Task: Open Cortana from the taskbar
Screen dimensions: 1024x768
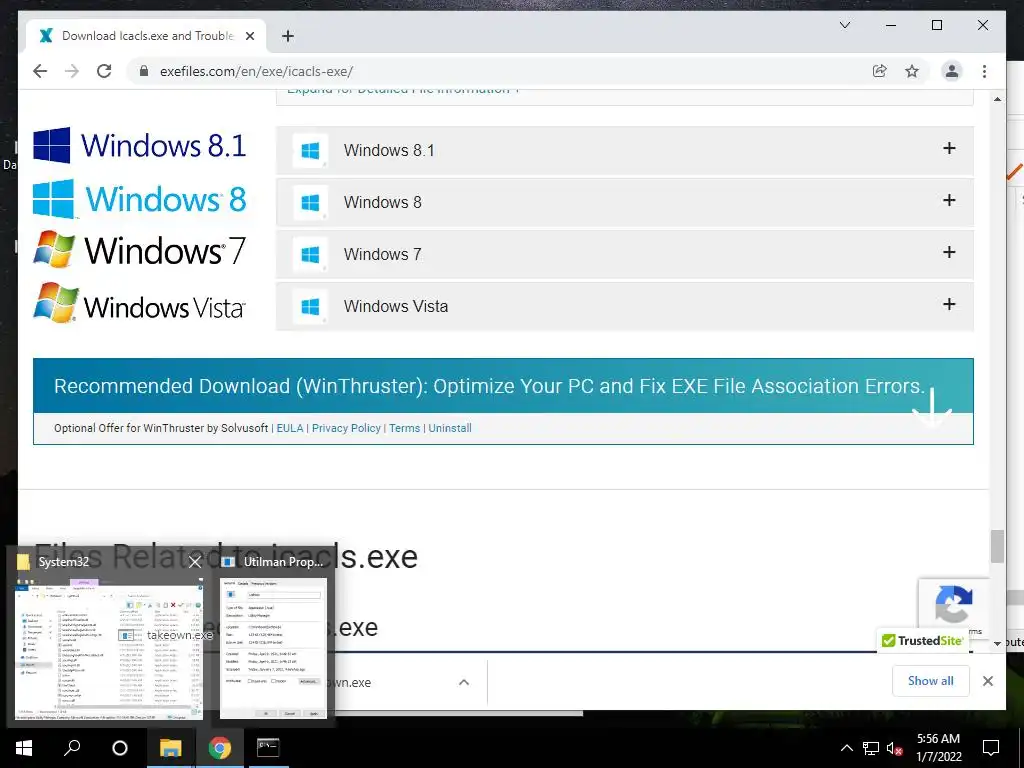Action: tap(120, 748)
